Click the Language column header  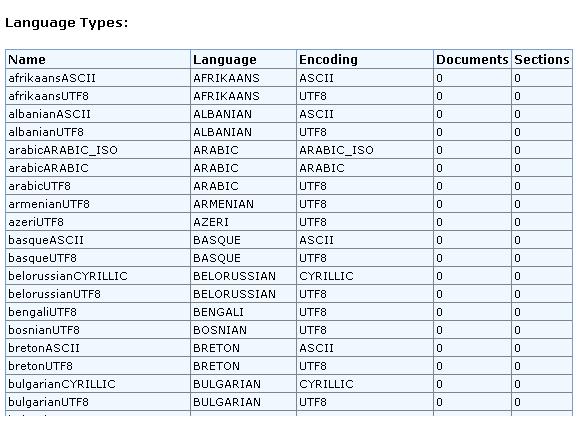click(243, 60)
